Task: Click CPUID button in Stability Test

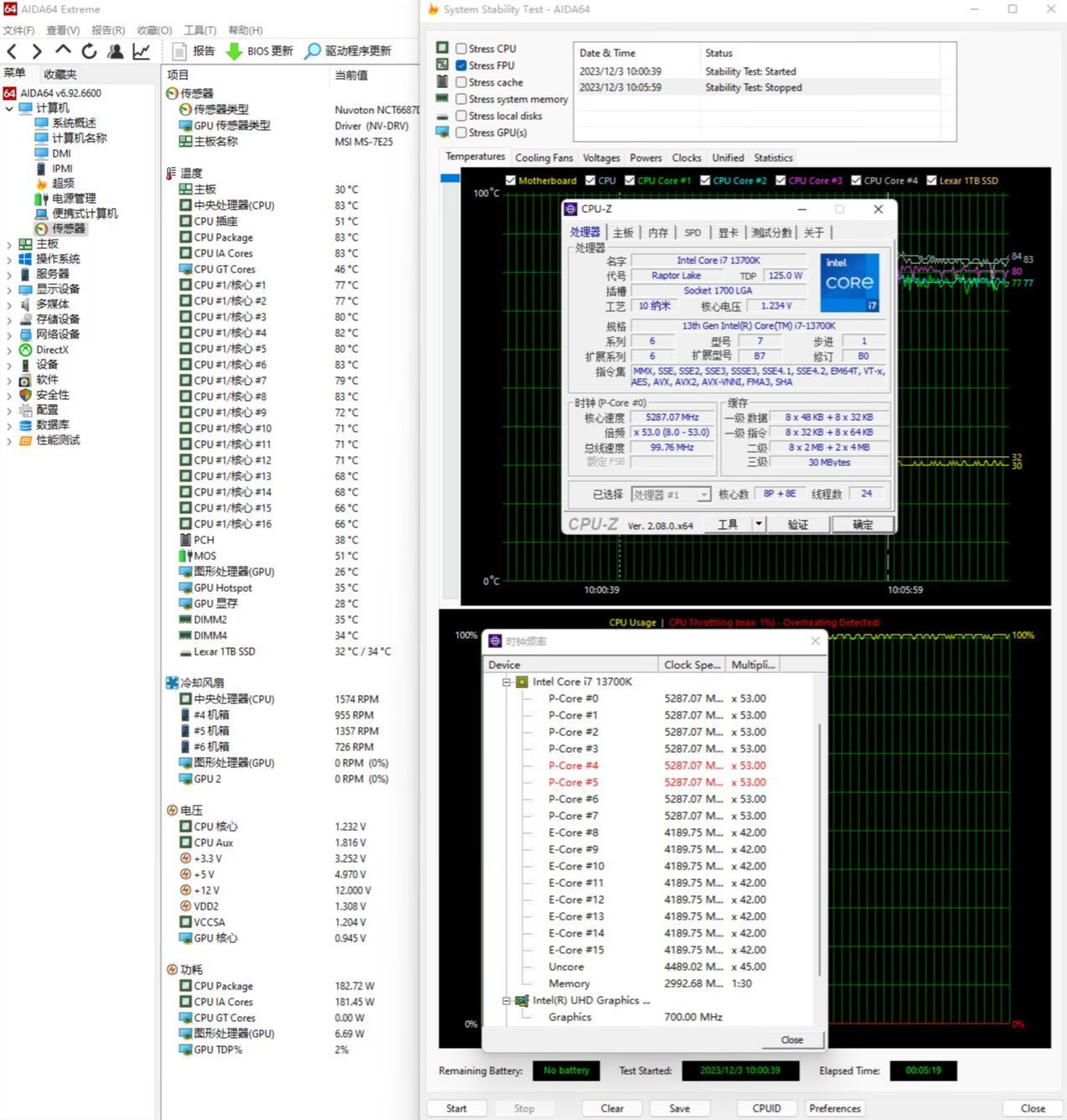Action: (767, 1108)
